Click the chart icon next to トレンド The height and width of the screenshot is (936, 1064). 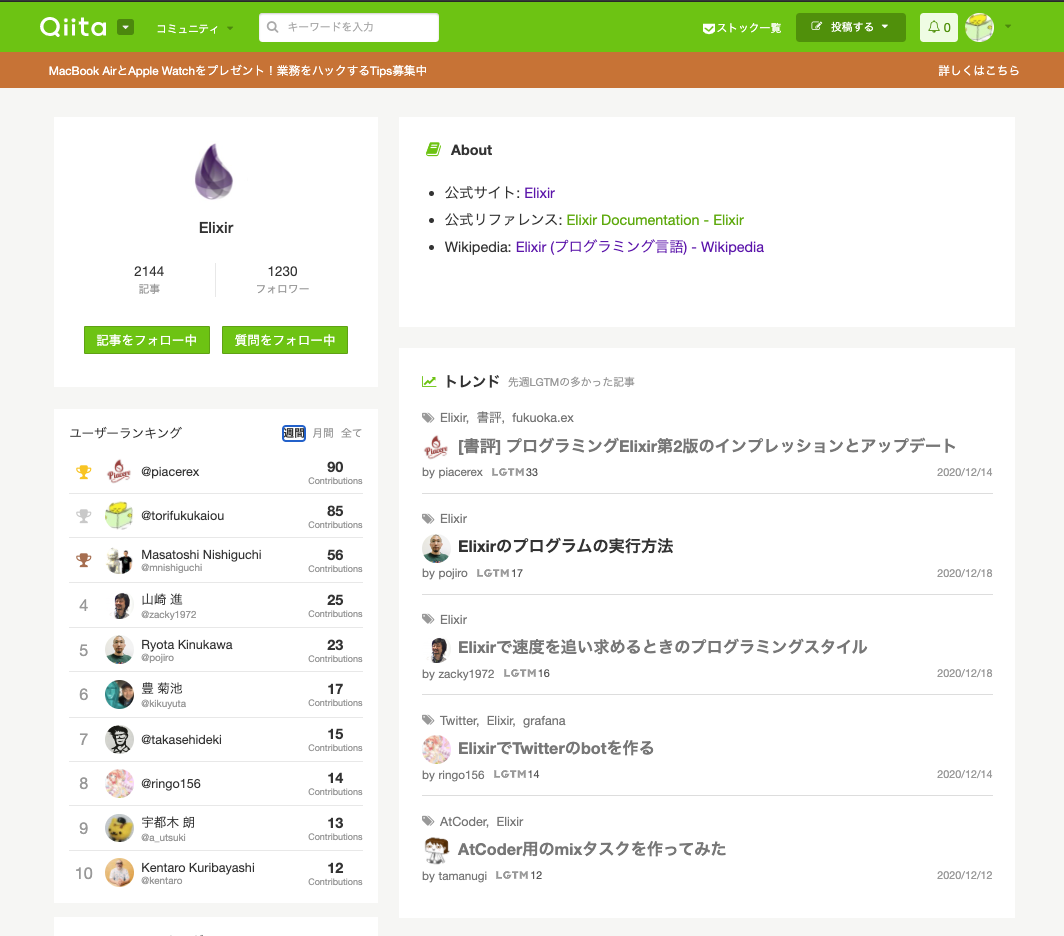(430, 380)
